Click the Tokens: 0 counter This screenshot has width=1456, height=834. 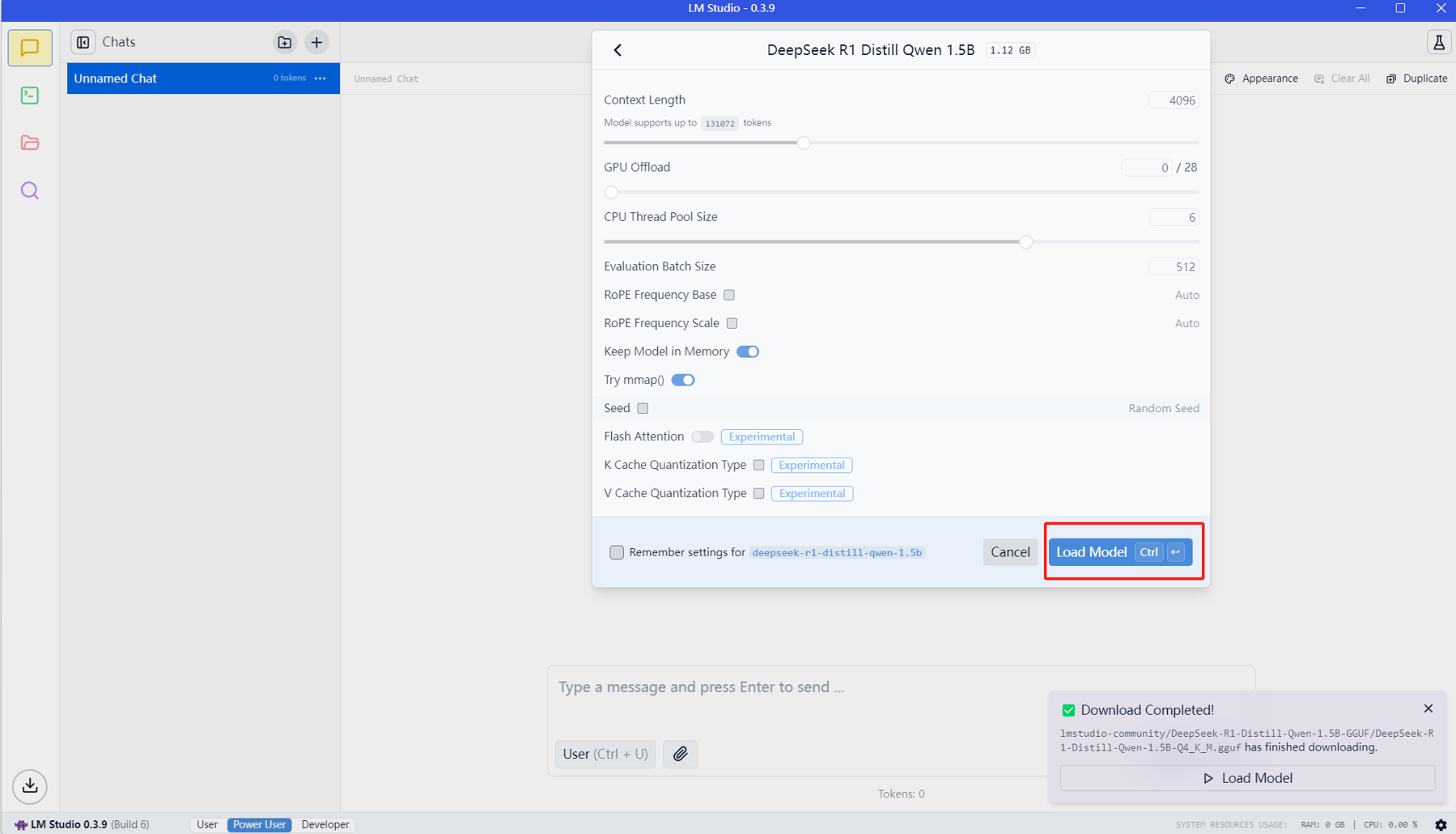[x=901, y=794]
